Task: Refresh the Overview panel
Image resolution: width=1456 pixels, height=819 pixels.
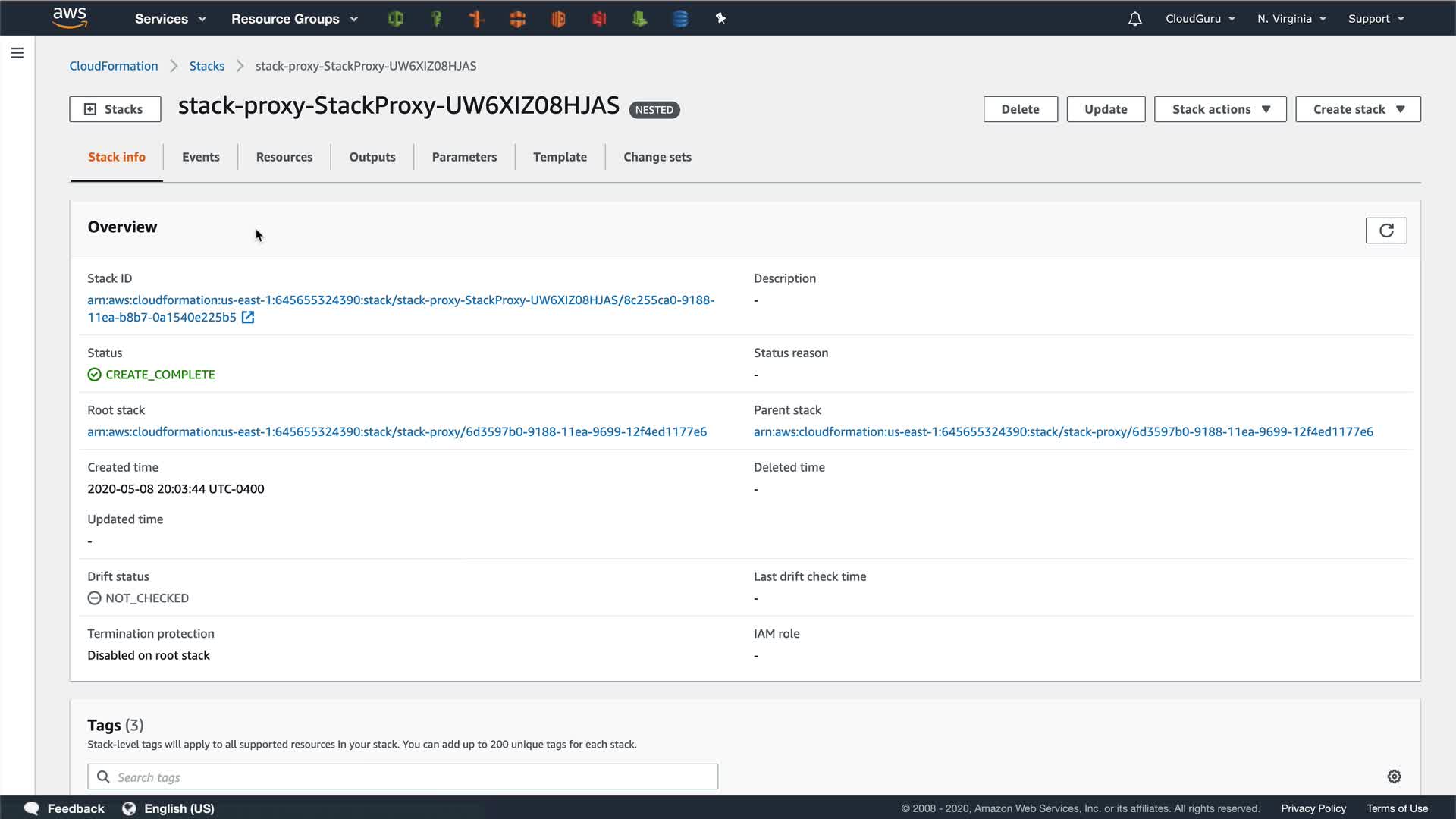Action: click(x=1385, y=231)
